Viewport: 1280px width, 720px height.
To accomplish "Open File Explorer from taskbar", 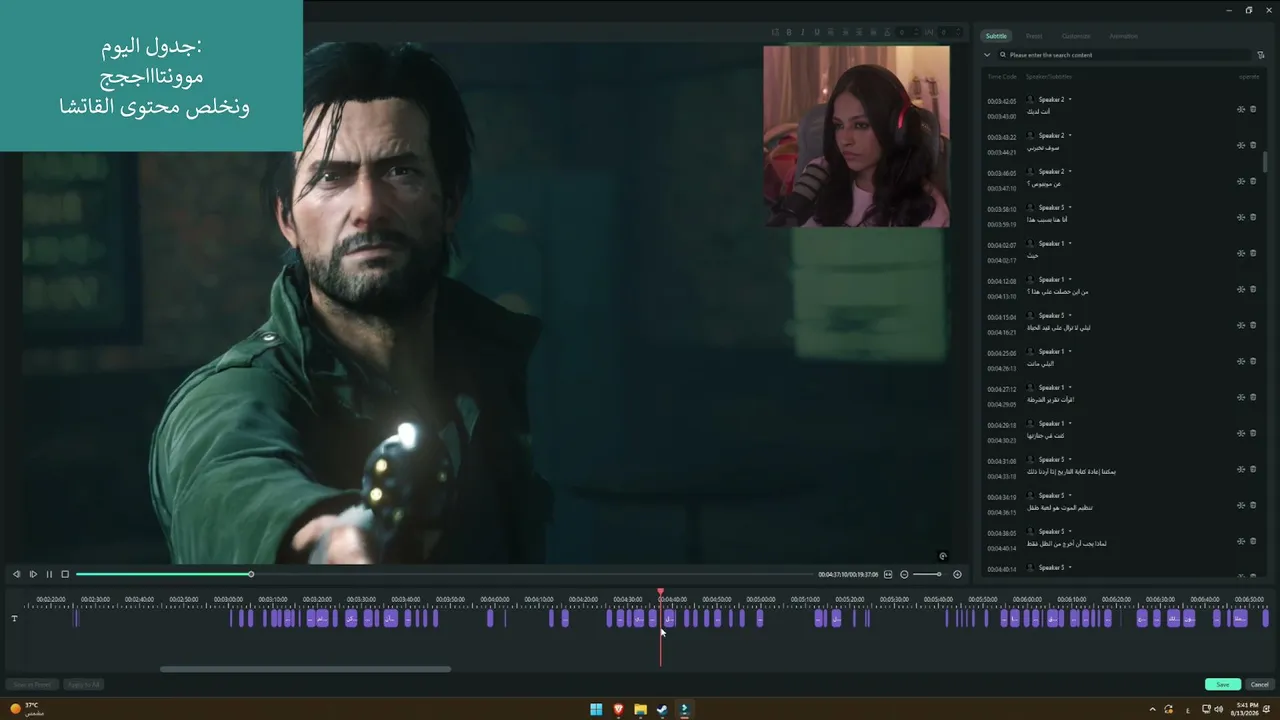I will coord(640,709).
